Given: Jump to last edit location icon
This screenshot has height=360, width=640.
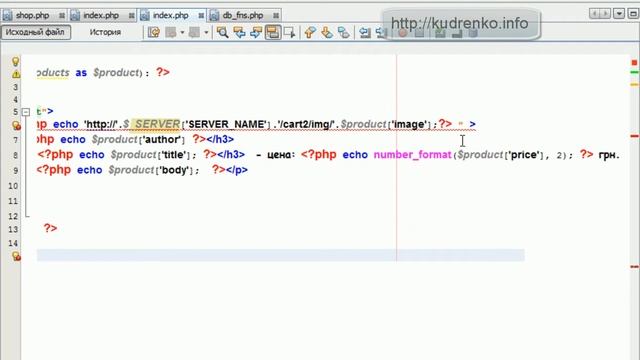Looking at the screenshot, I should 154,32.
